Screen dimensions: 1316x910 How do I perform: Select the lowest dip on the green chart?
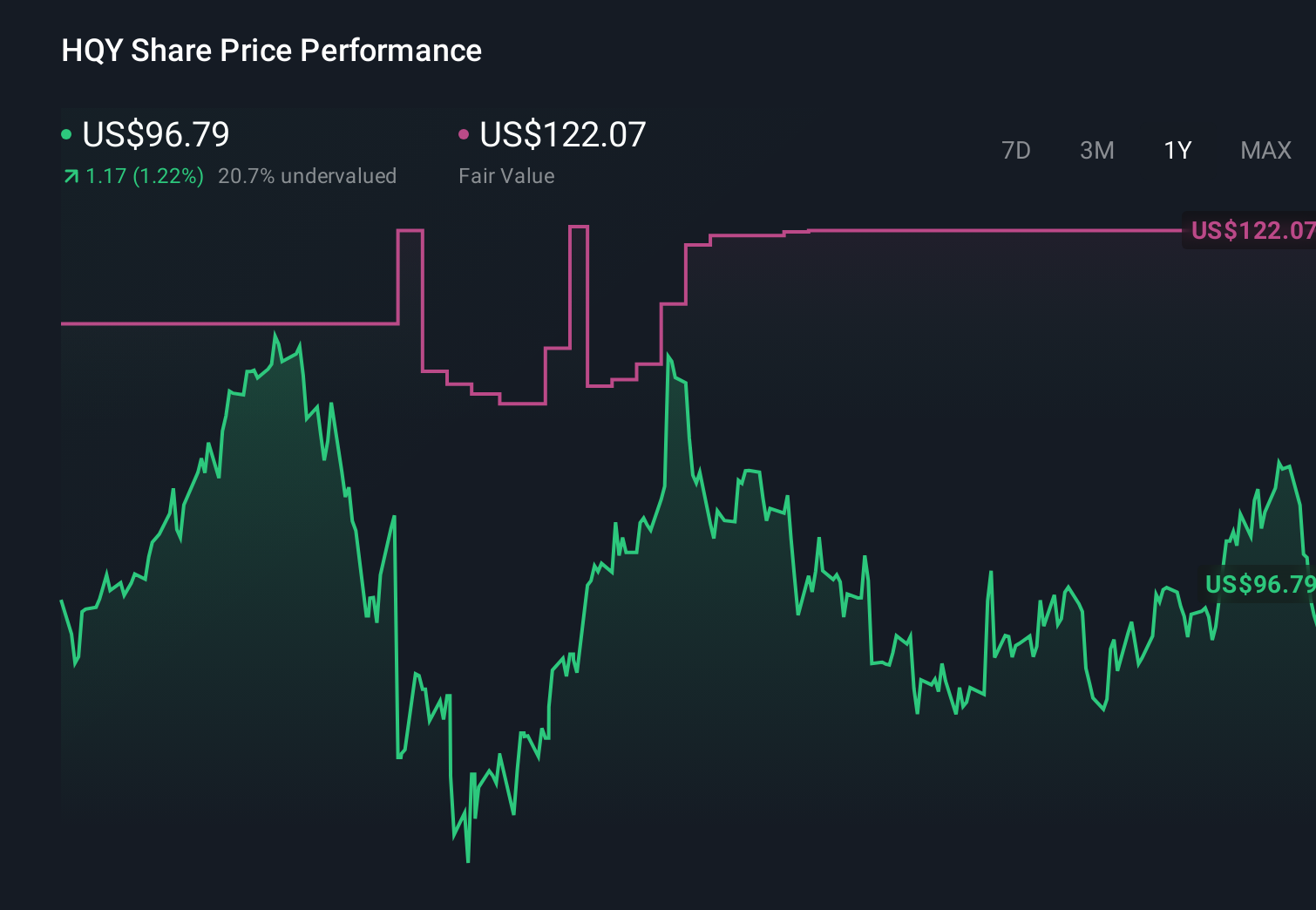pyautogui.click(x=467, y=861)
